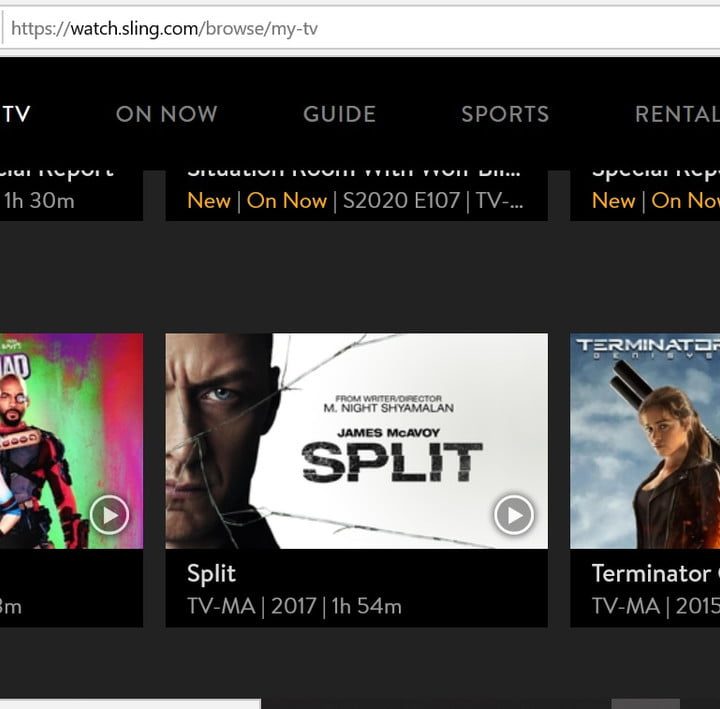Click On Now label beside S2020 E107
Image resolution: width=720 pixels, height=709 pixels.
point(287,201)
